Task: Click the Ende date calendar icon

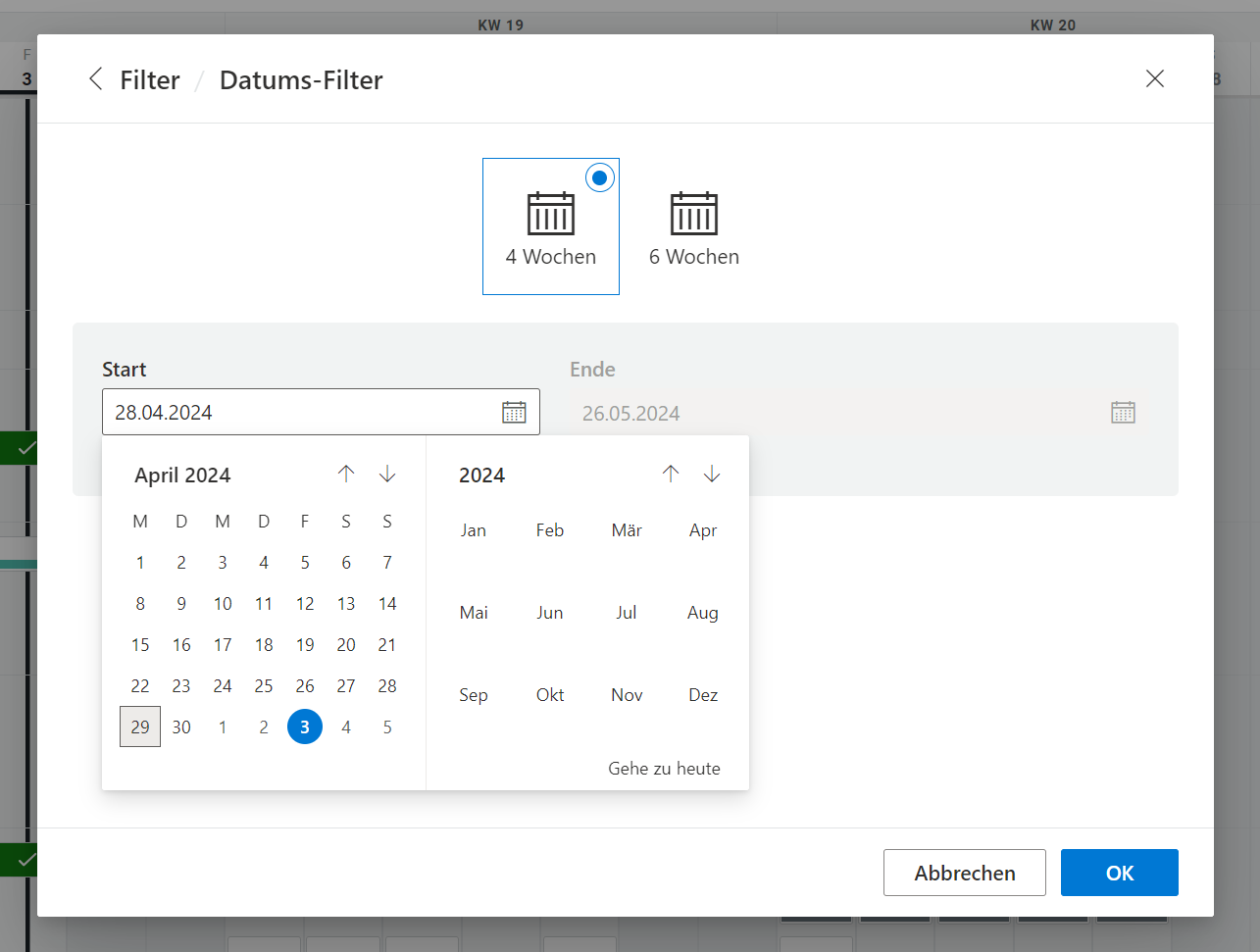Action: coord(1123,412)
